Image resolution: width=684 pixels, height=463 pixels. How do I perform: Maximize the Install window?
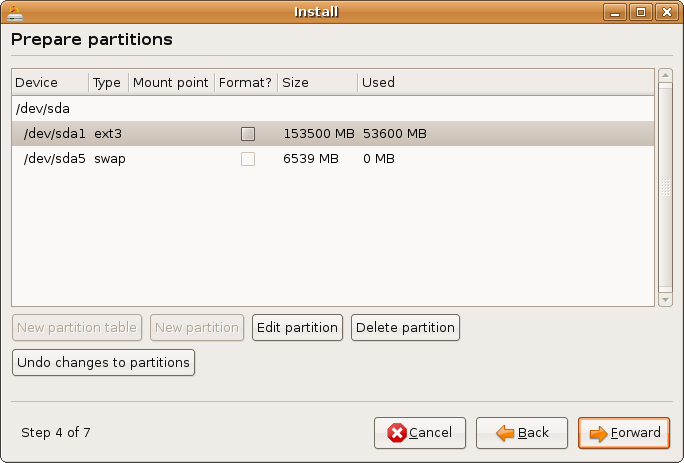[x=641, y=12]
